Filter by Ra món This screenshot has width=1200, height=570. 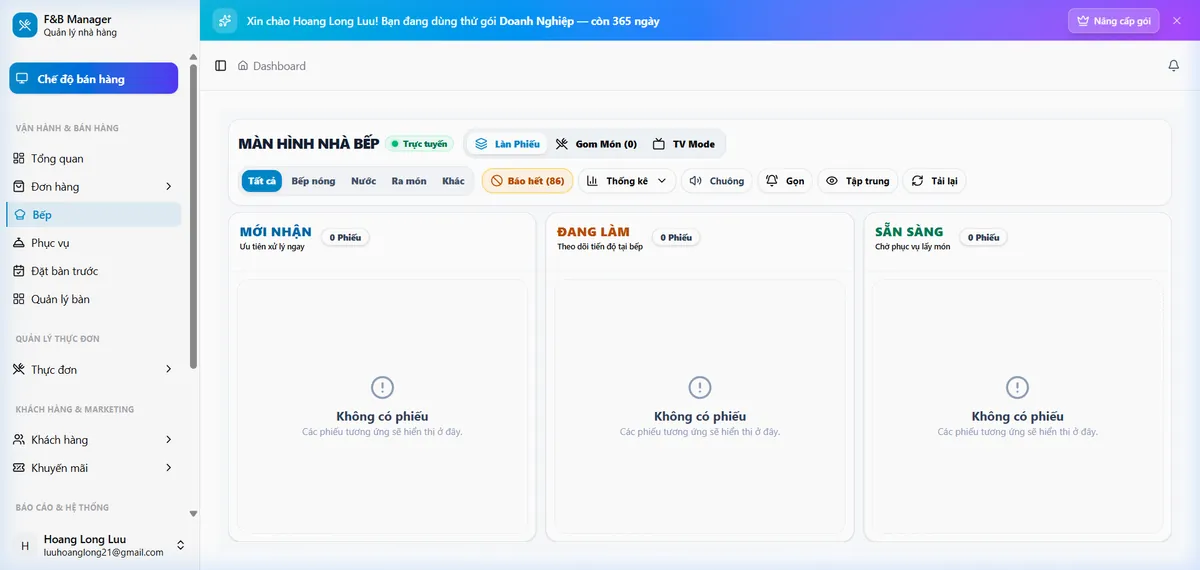409,181
